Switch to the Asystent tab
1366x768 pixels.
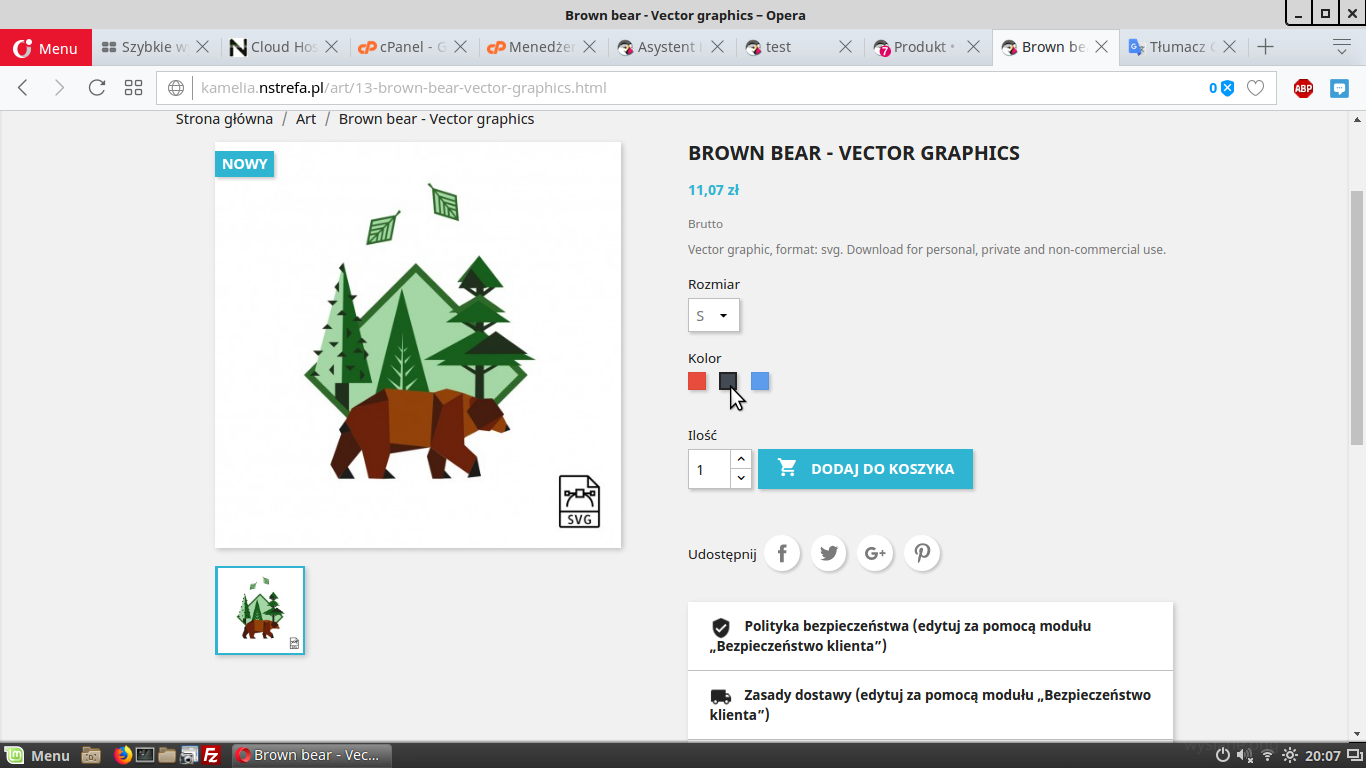coord(659,47)
